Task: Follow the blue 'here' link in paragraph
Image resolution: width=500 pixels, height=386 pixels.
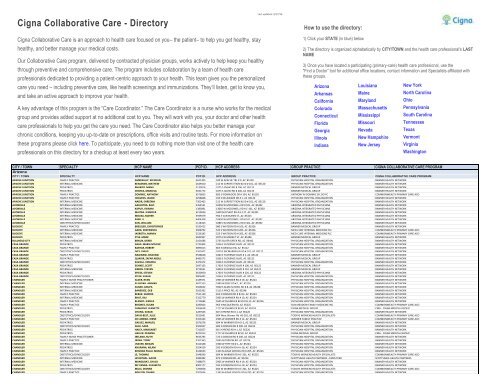Action: coord(84,144)
